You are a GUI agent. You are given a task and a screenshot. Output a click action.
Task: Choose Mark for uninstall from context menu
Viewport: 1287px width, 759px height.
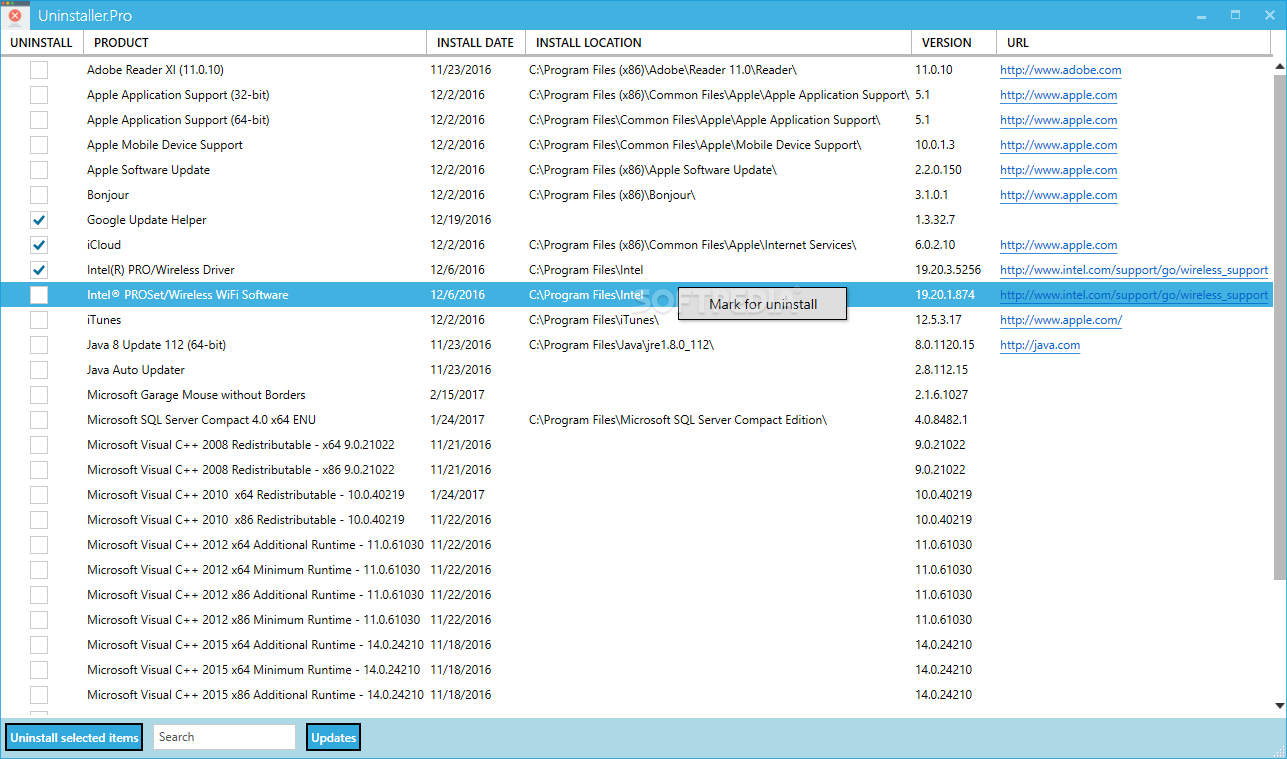[x=763, y=304]
